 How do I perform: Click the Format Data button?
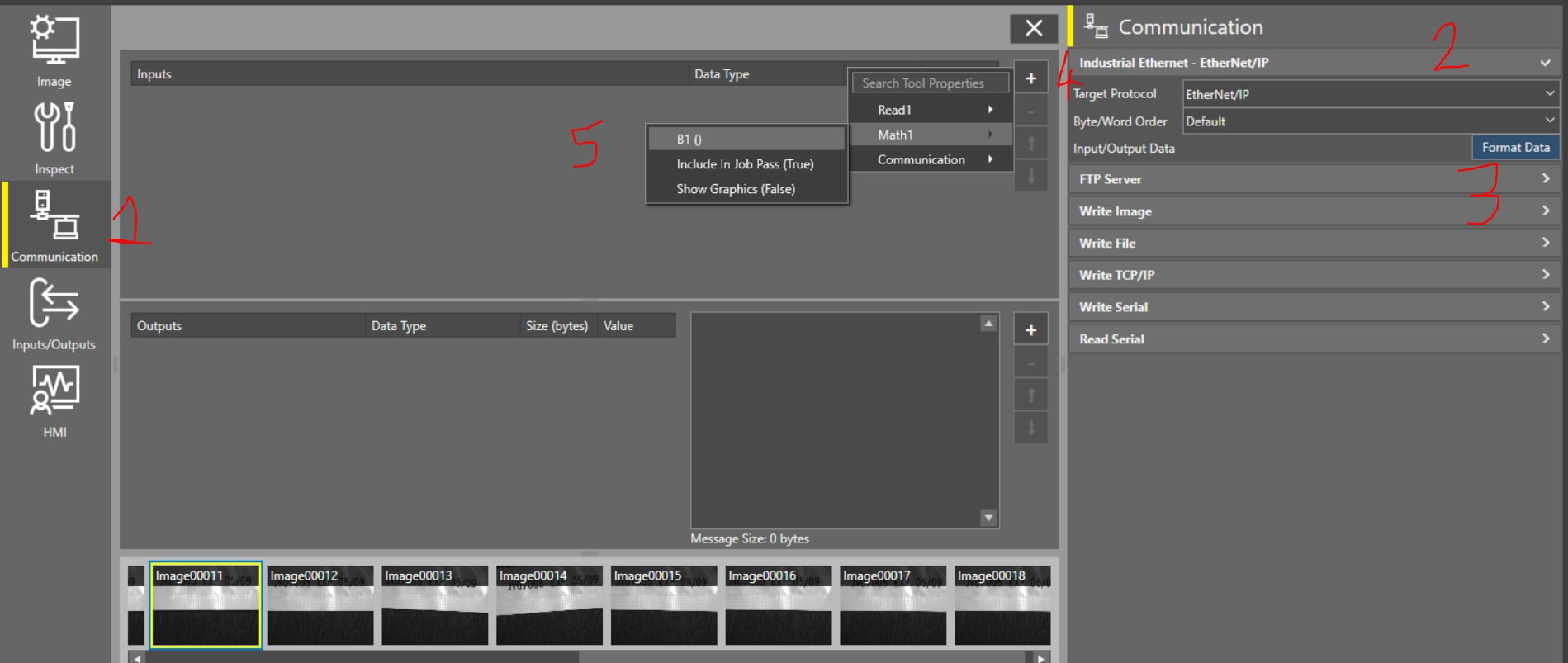[1515, 148]
